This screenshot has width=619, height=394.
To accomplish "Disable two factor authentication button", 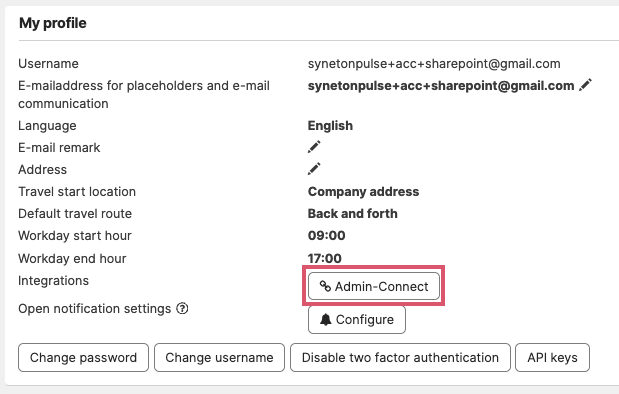I will point(400,358).
